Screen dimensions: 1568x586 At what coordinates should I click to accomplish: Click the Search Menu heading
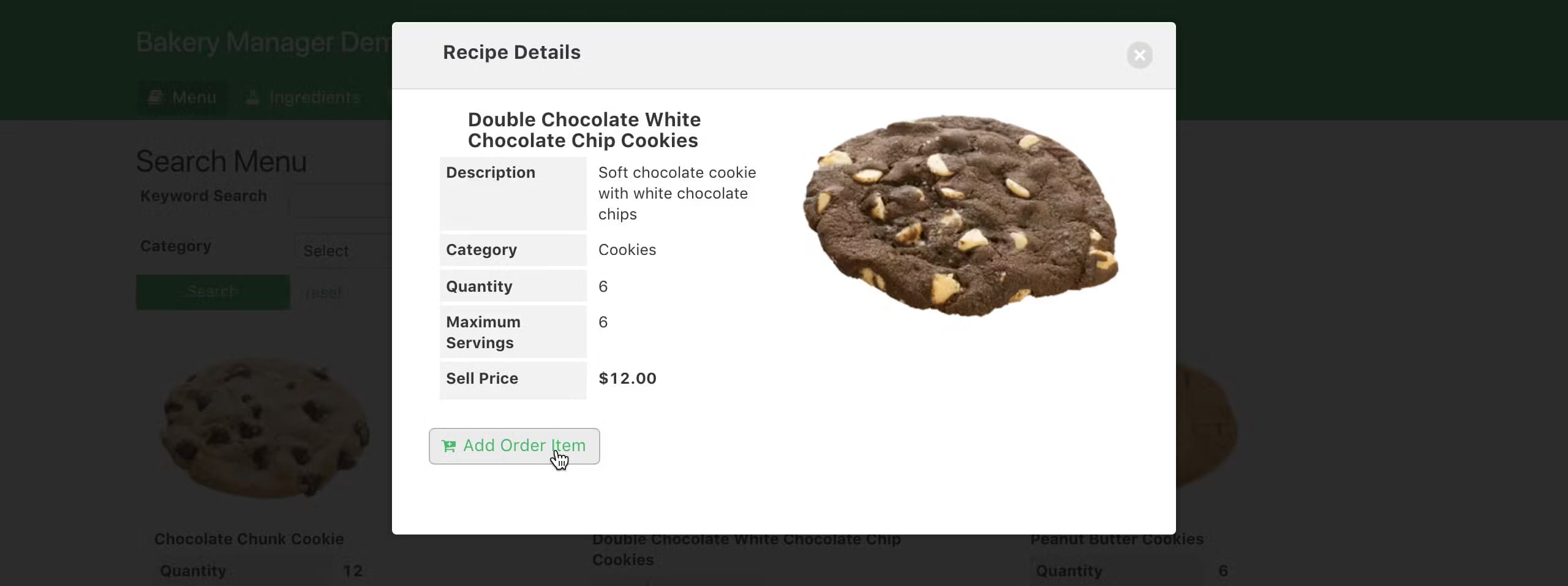pyautogui.click(x=221, y=161)
